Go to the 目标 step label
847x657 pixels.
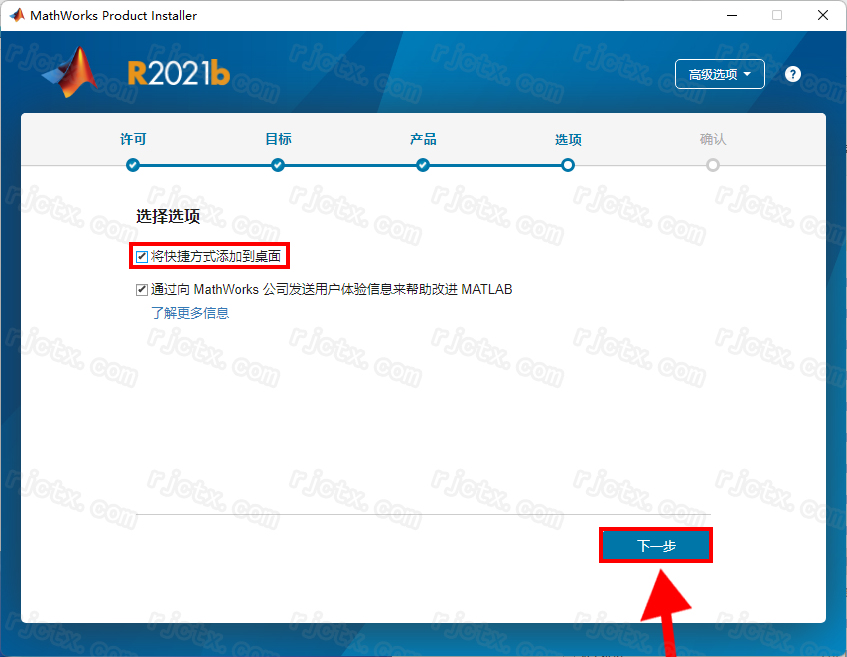tap(278, 139)
